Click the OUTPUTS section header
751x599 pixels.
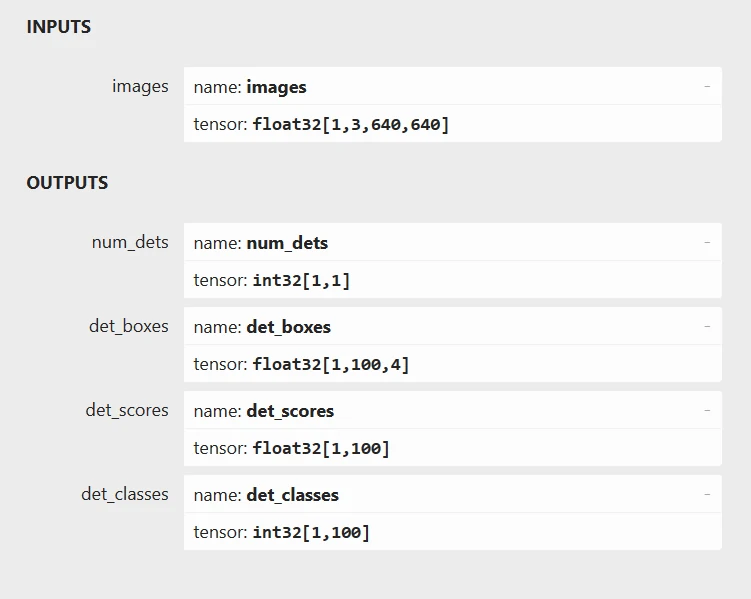(67, 183)
